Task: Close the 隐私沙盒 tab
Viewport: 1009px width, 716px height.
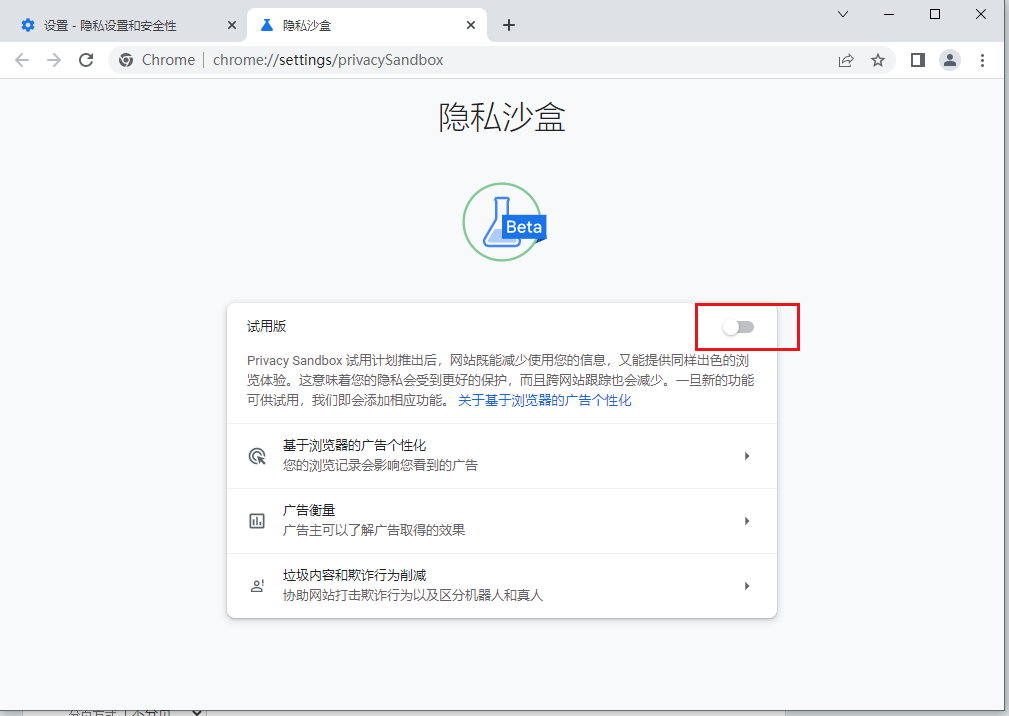Action: [471, 25]
